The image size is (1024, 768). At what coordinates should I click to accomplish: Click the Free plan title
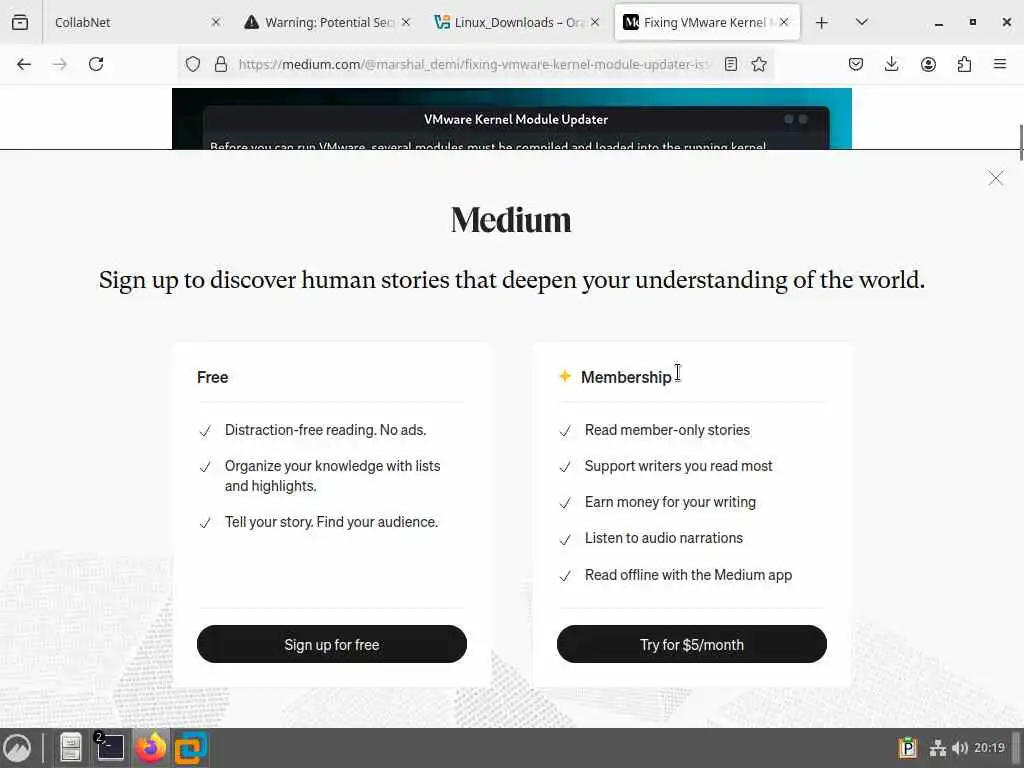coord(212,377)
